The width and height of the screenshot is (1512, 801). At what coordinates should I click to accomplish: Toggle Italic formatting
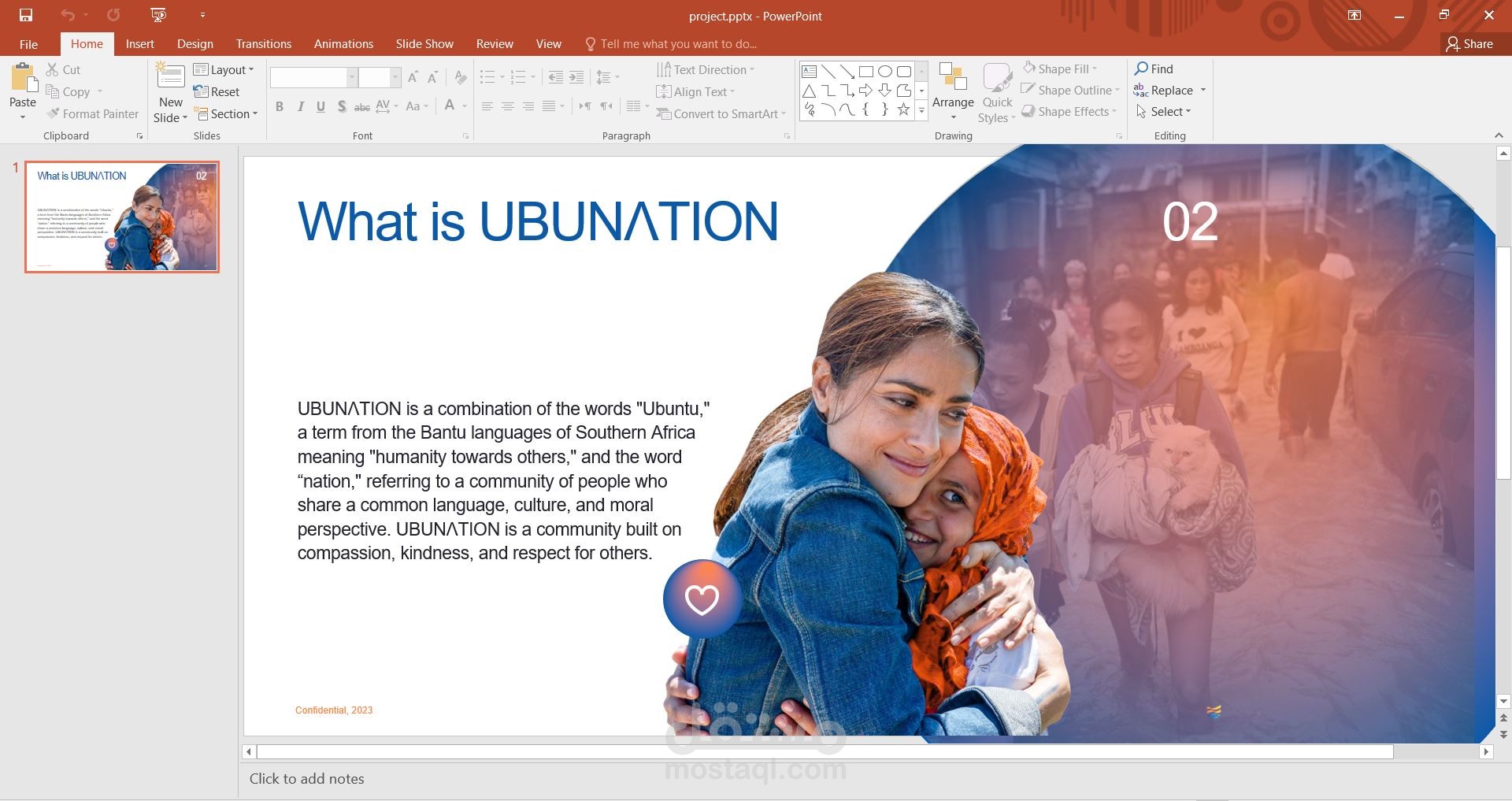[300, 106]
